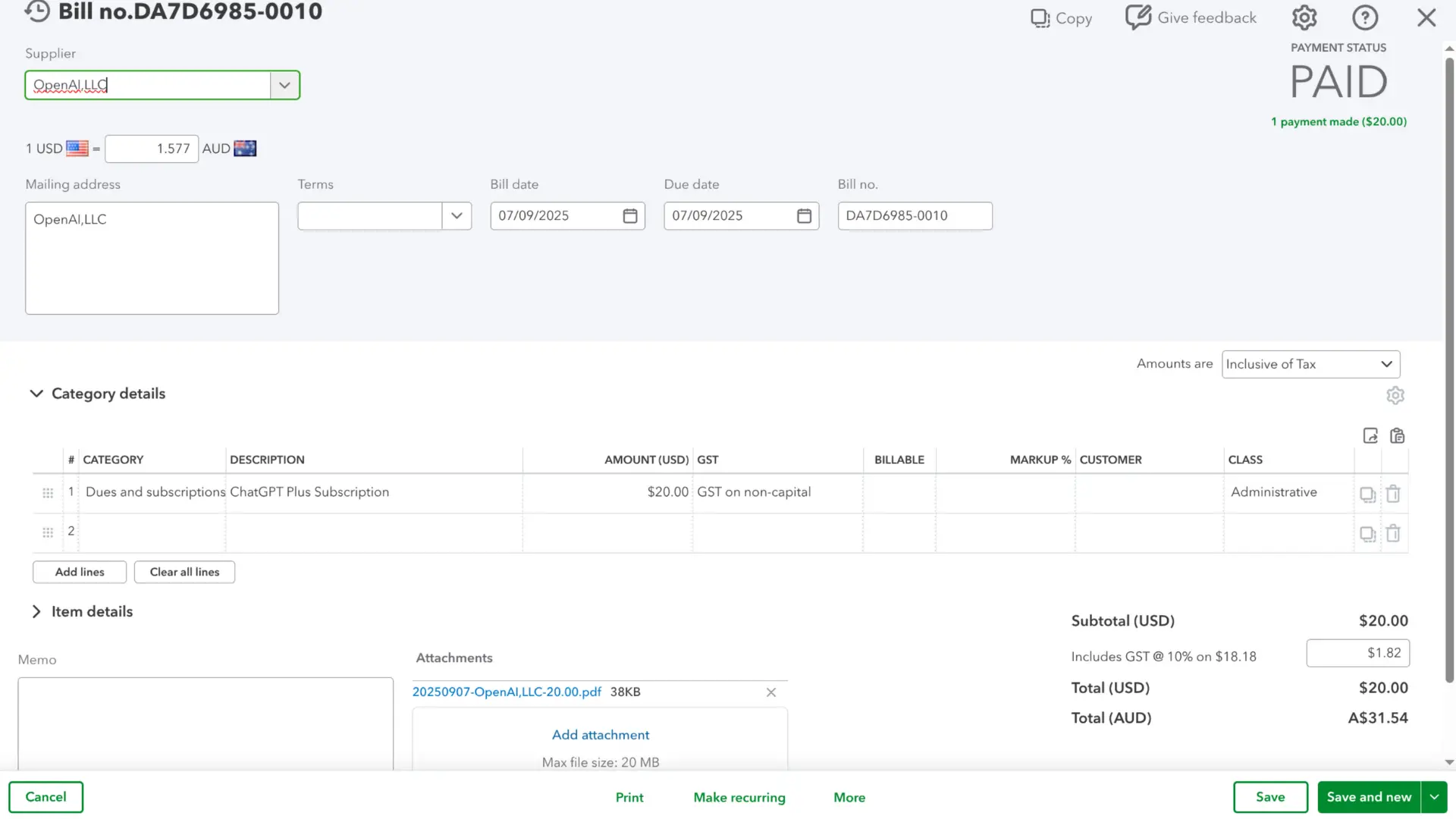Click the Add lines button
The image size is (1456, 819).
point(80,572)
